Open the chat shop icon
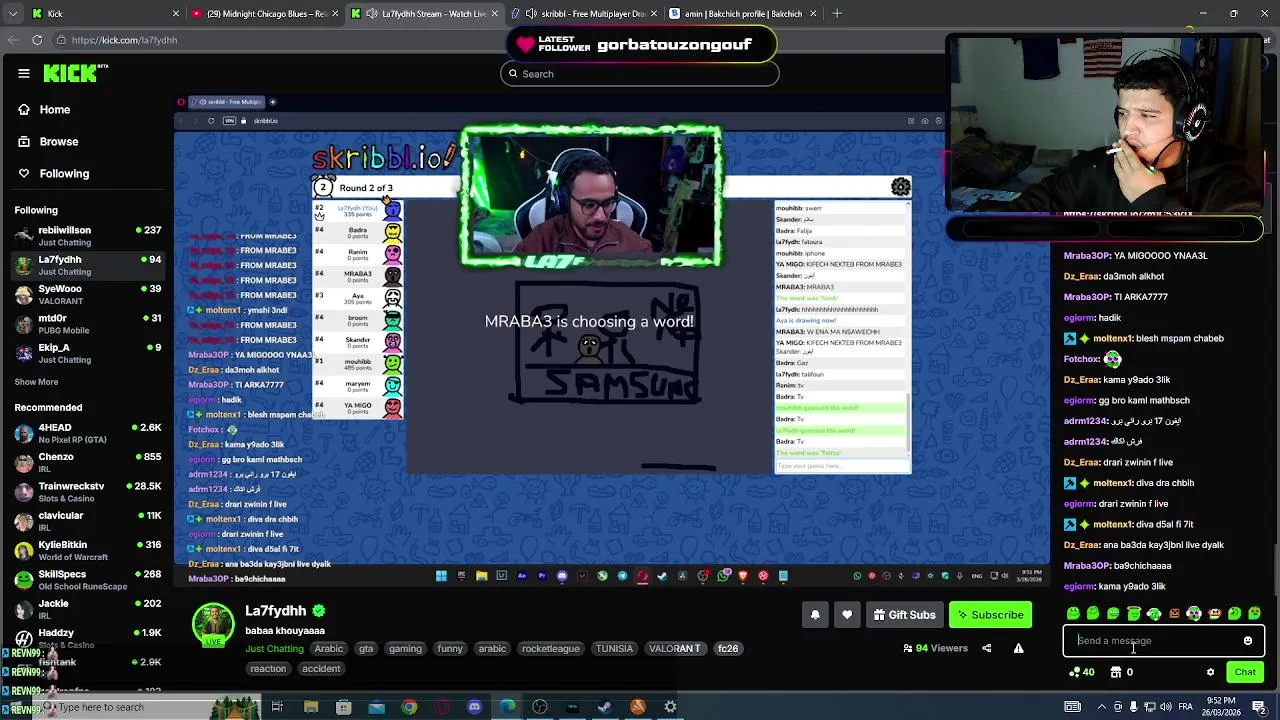Viewport: 1280px width, 720px height. point(1116,672)
